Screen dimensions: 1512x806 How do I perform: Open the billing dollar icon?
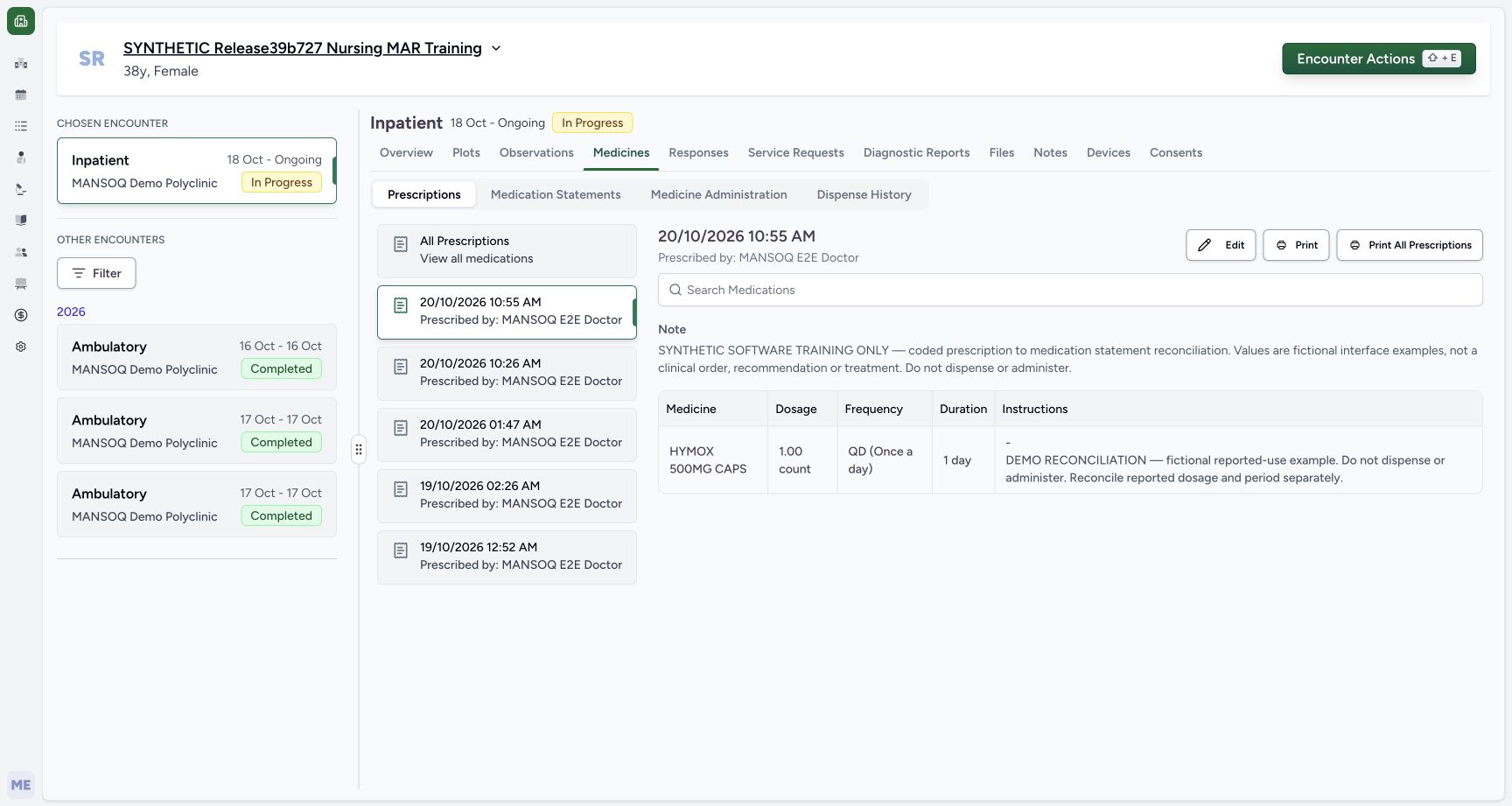point(21,315)
